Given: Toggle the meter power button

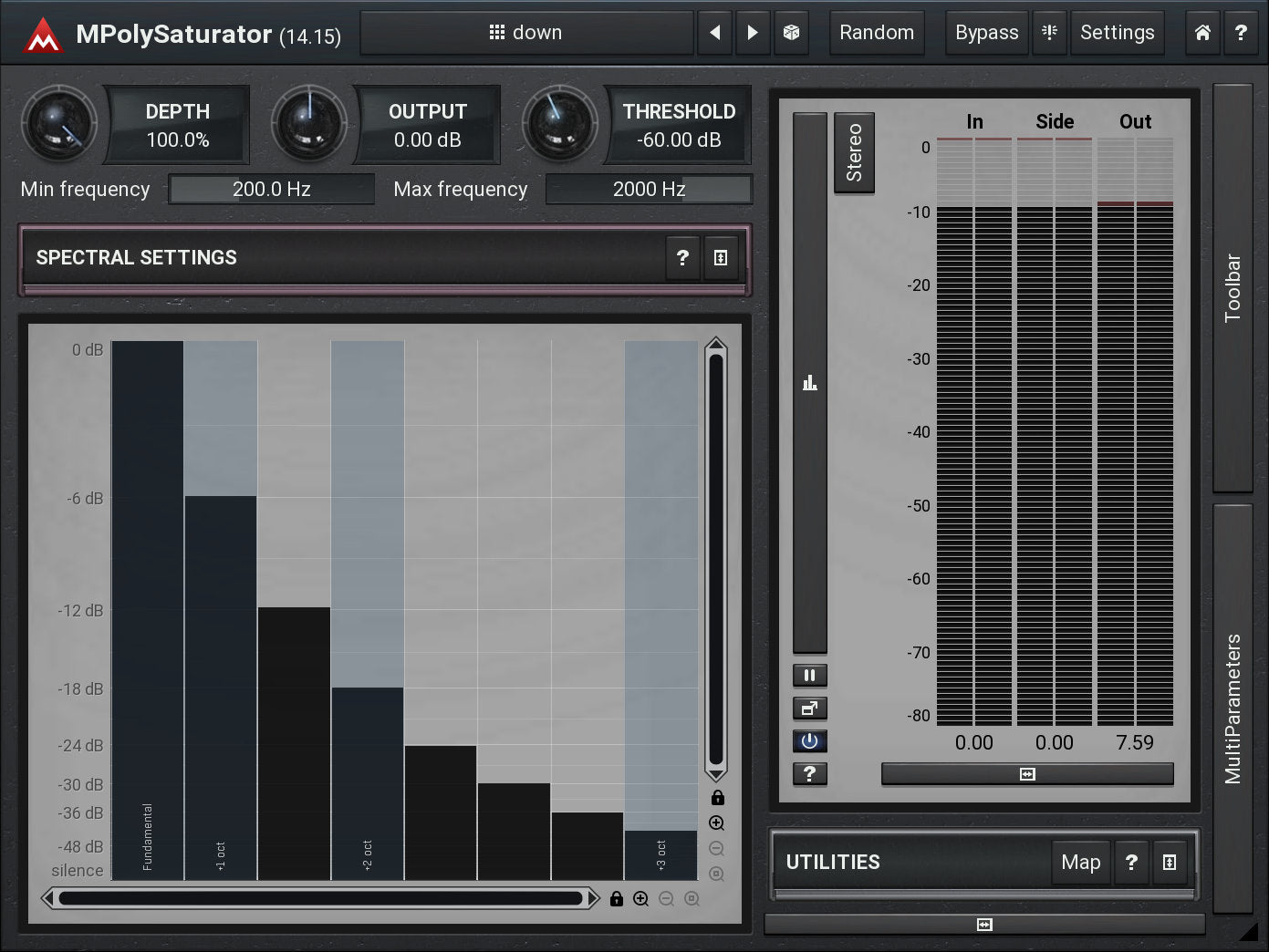Looking at the screenshot, I should click(809, 741).
